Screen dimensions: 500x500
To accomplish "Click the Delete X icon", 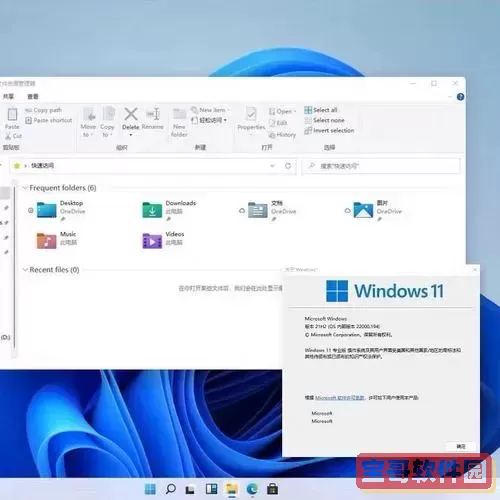I will coord(131,114).
